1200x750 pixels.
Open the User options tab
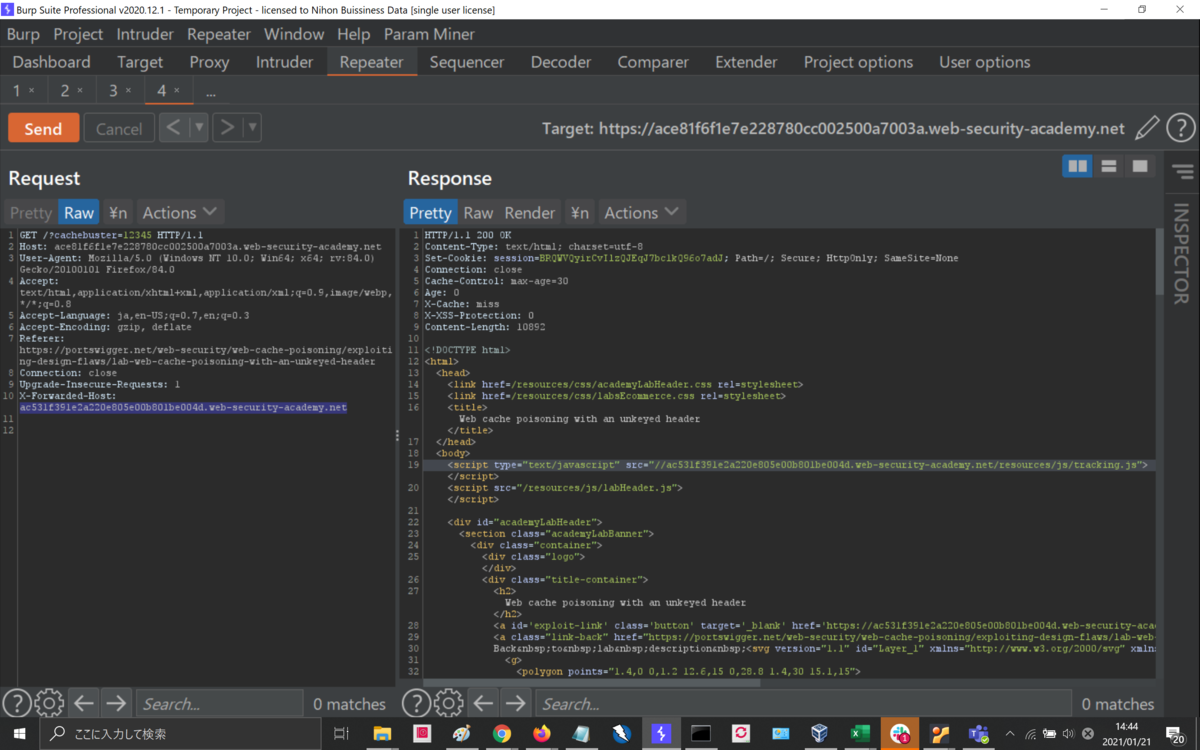click(x=984, y=62)
